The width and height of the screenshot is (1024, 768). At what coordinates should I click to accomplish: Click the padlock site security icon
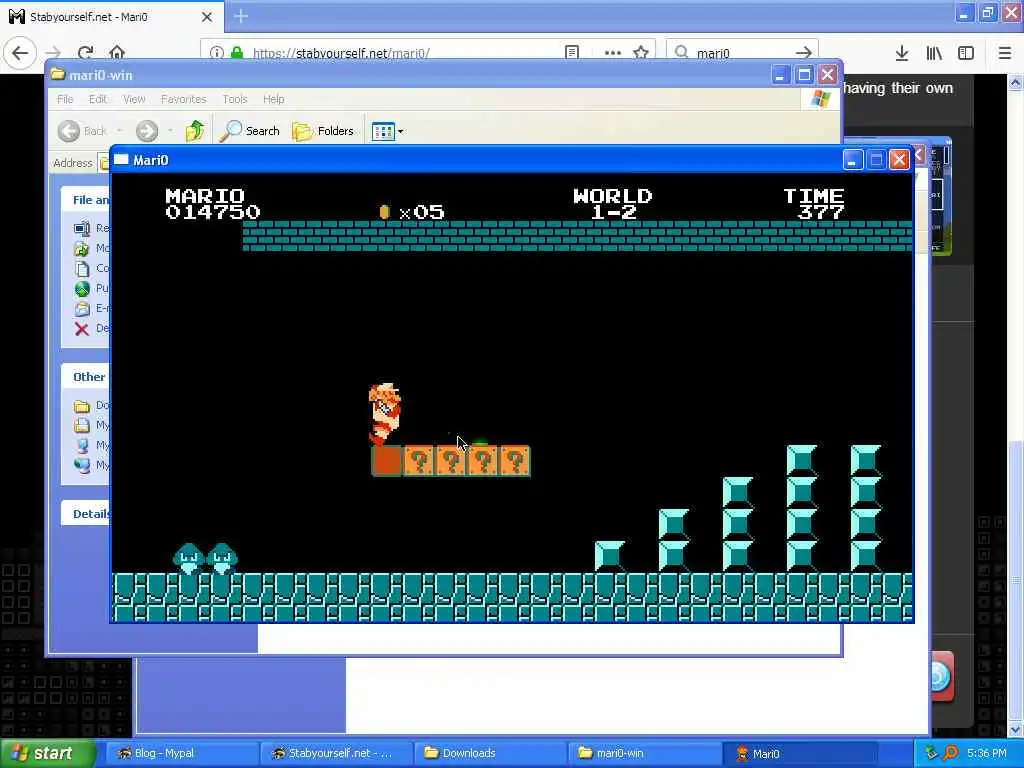tap(237, 53)
